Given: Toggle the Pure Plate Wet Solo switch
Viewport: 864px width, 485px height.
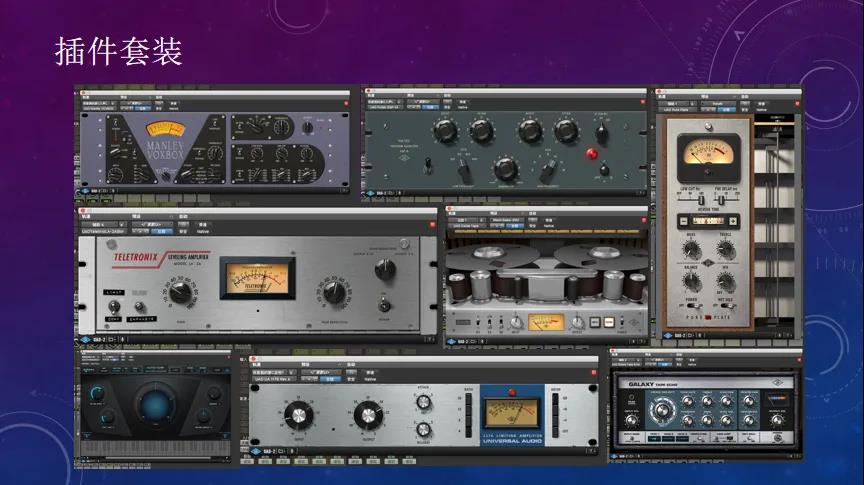Looking at the screenshot, I should 726,306.
